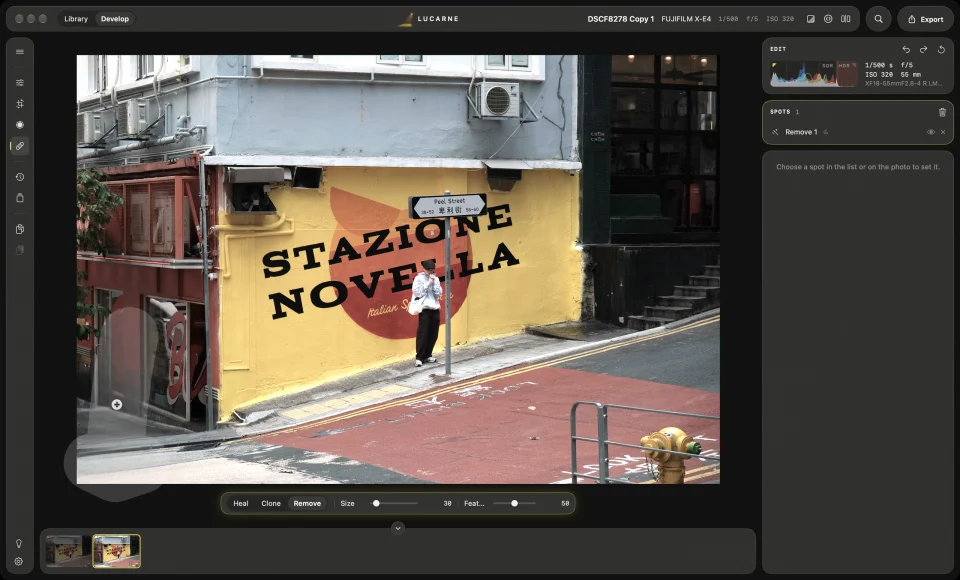Select the highlighted second filmstrip thumbnail
The width and height of the screenshot is (960, 580).
click(x=116, y=551)
